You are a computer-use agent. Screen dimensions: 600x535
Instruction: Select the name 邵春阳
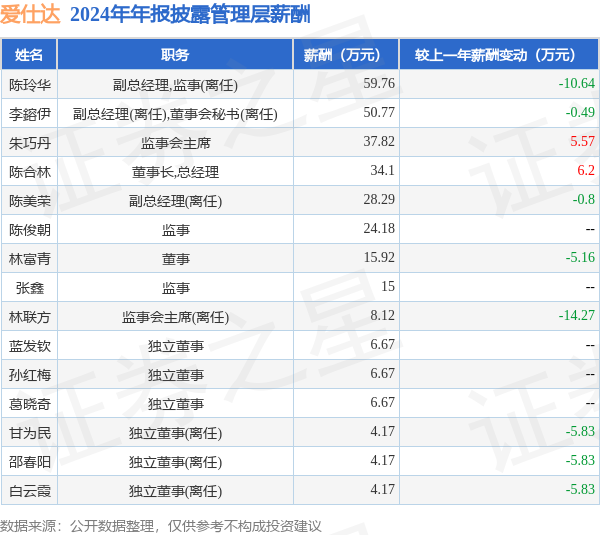click(29, 462)
